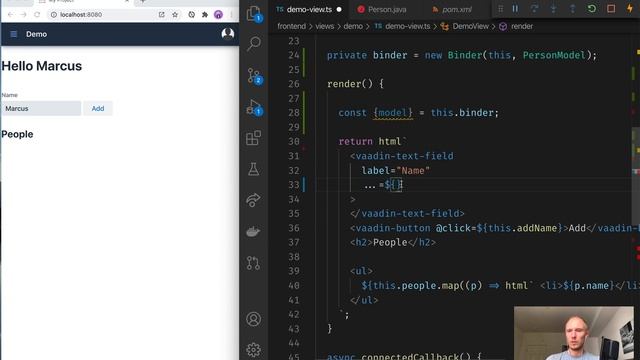Click the localhost:8080 address bar
640x360 pixels.
coord(102,15)
